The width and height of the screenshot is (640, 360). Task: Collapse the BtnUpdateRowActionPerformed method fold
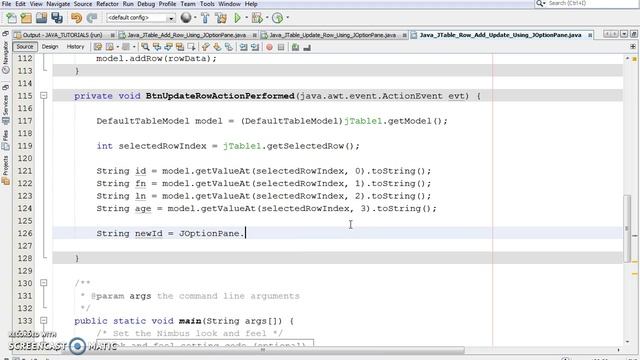point(44,96)
